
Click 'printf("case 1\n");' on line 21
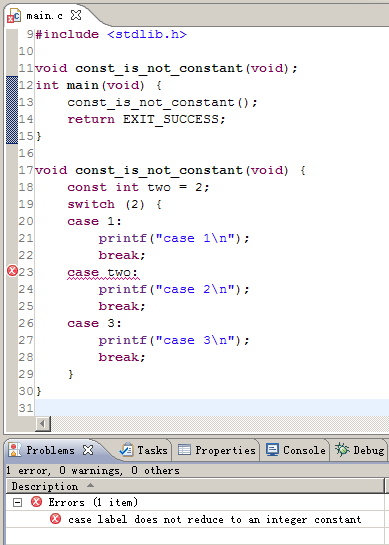(x=174, y=239)
